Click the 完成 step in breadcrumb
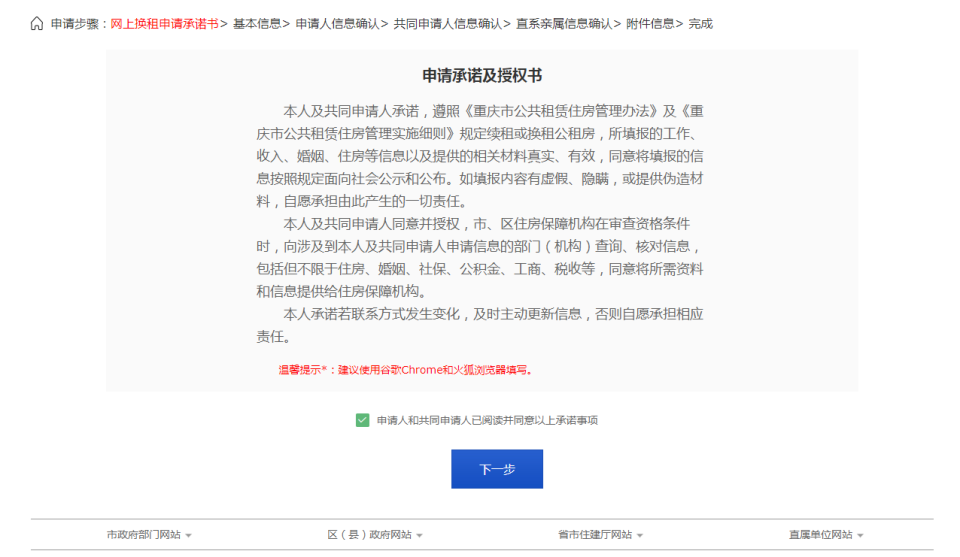 (700, 24)
